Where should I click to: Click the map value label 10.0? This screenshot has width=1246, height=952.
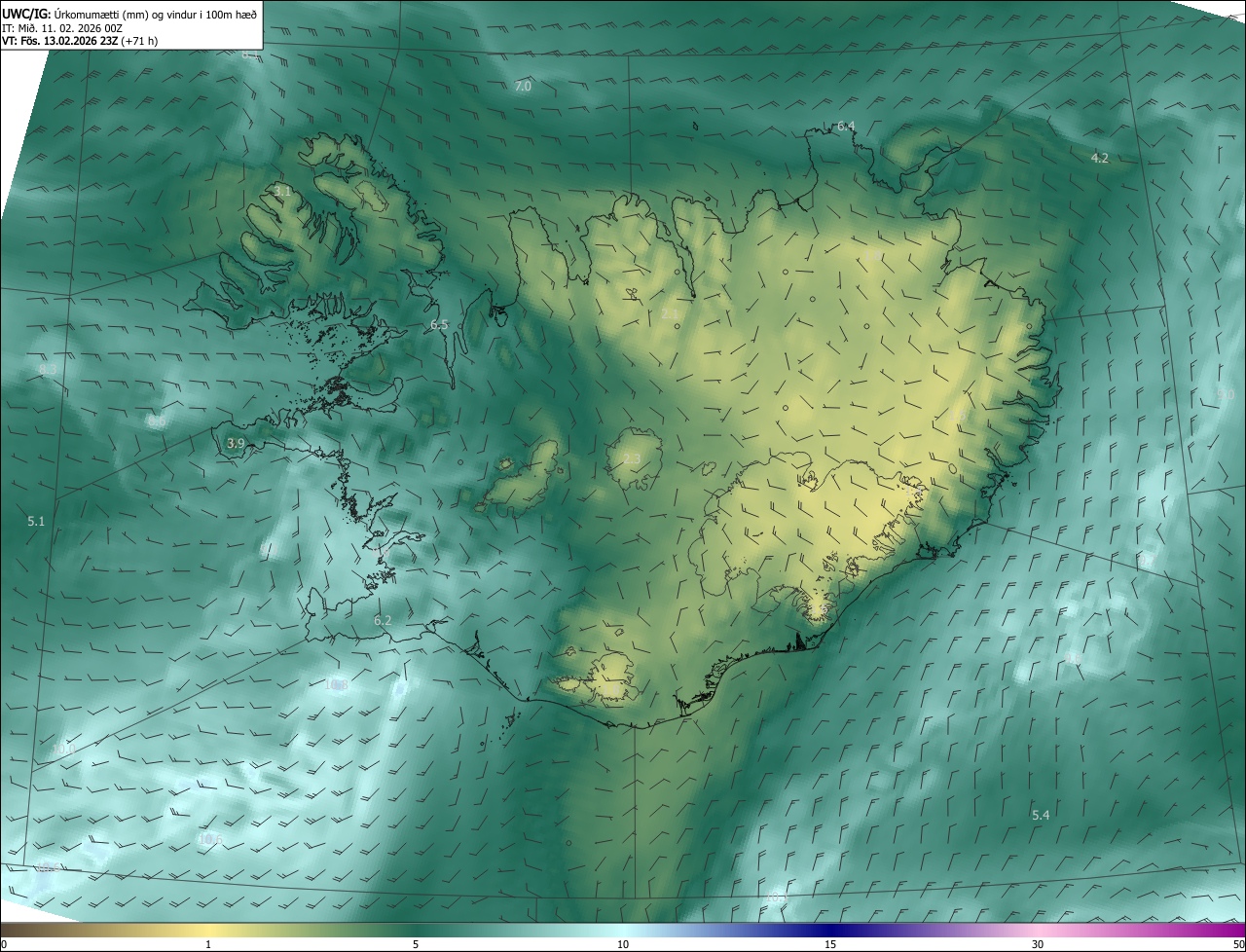pos(64,750)
